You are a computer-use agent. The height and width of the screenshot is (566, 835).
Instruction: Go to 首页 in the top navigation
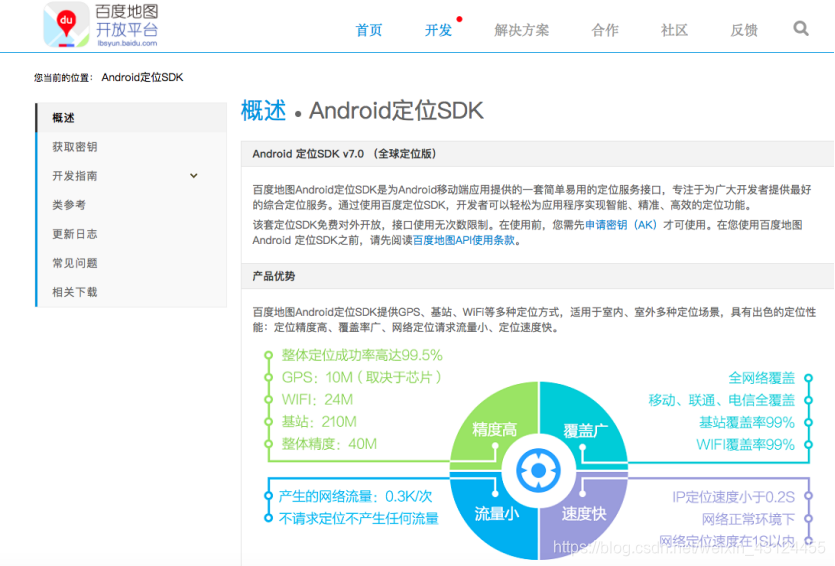point(369,30)
